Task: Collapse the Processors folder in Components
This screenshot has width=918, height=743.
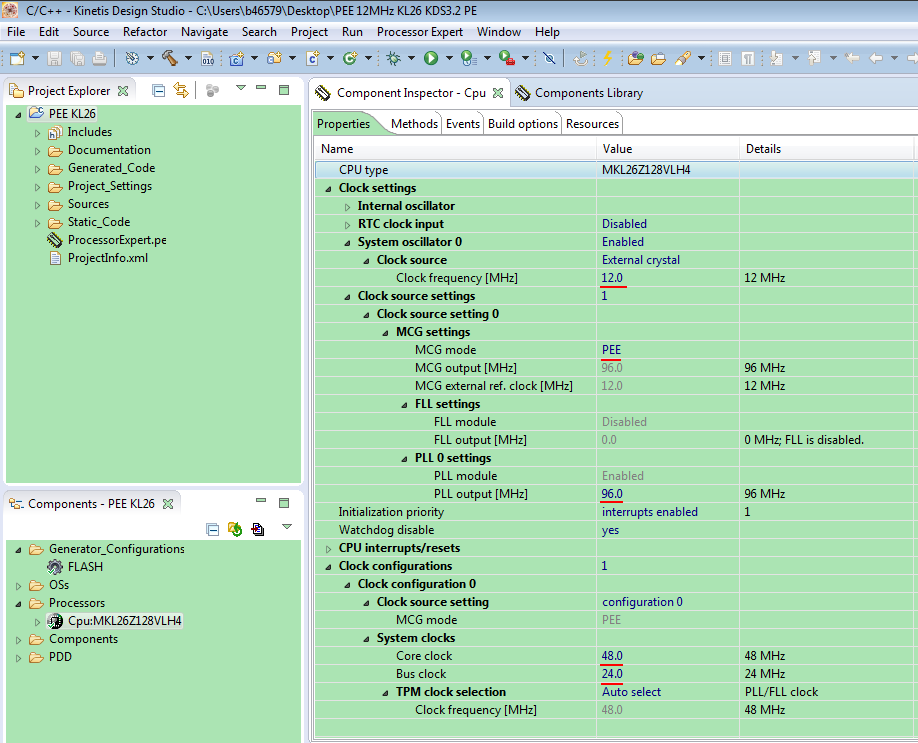Action: (18, 604)
